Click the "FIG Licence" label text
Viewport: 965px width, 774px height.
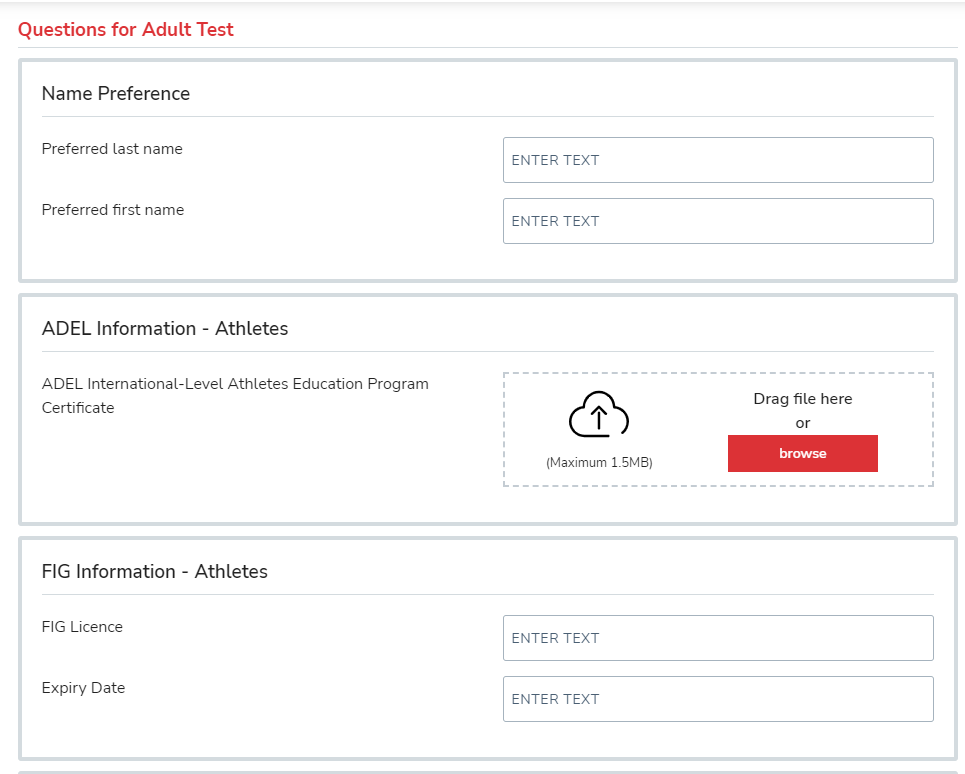[82, 627]
